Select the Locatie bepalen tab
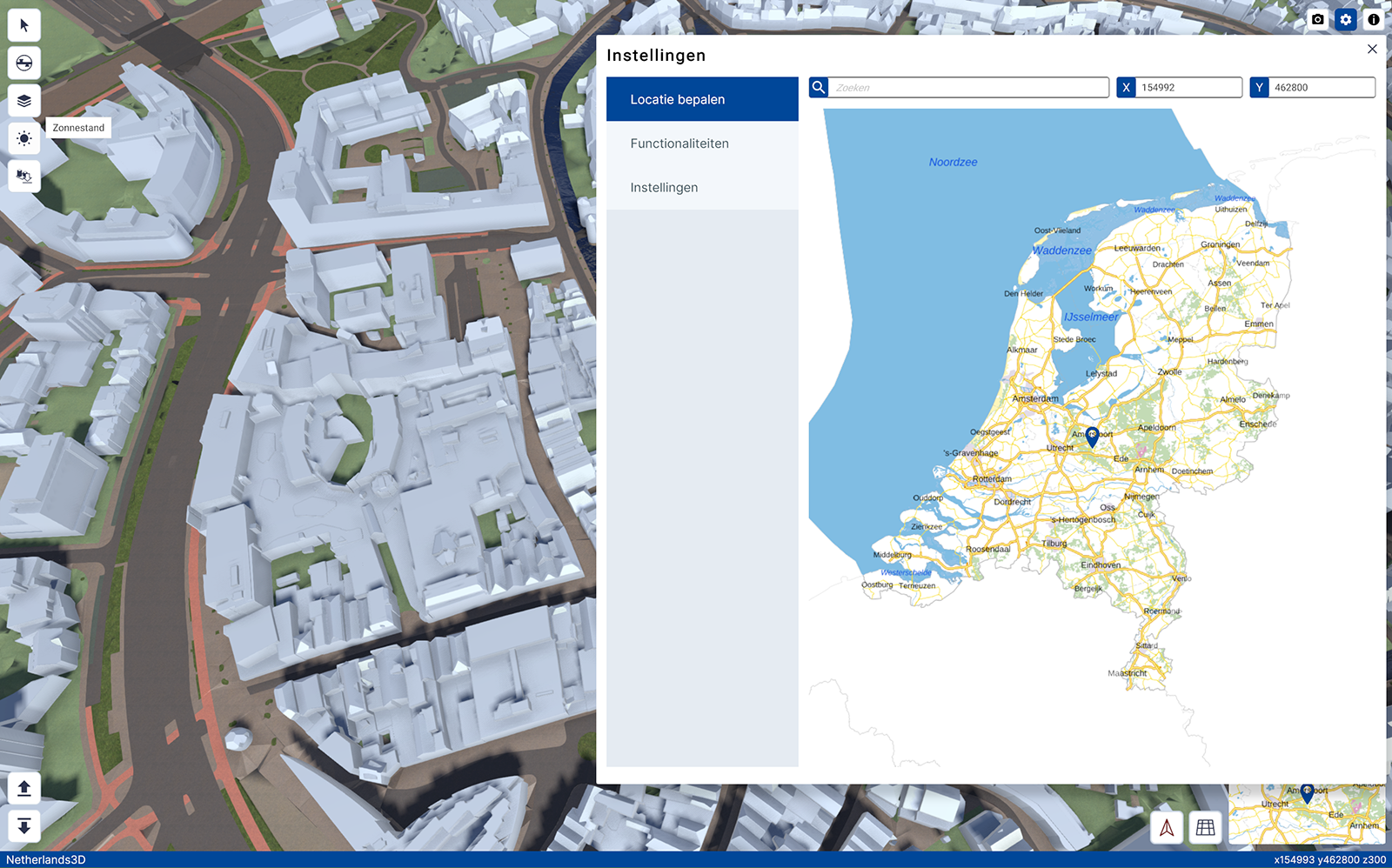 tap(702, 99)
